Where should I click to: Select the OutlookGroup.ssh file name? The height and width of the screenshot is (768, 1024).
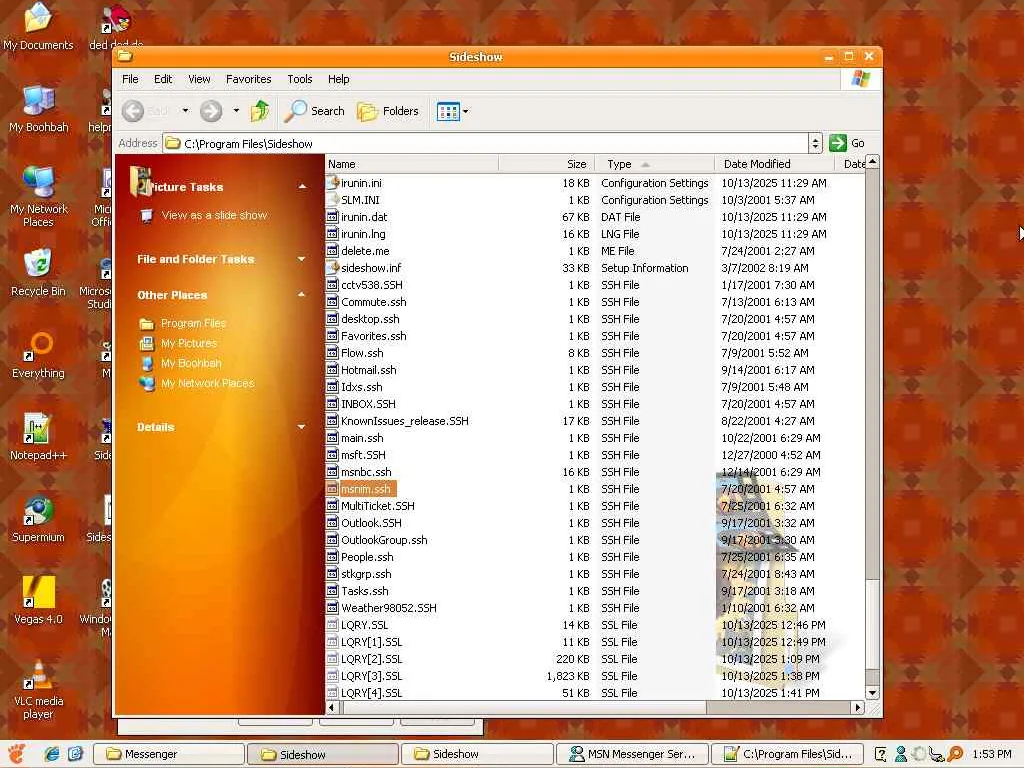[384, 540]
